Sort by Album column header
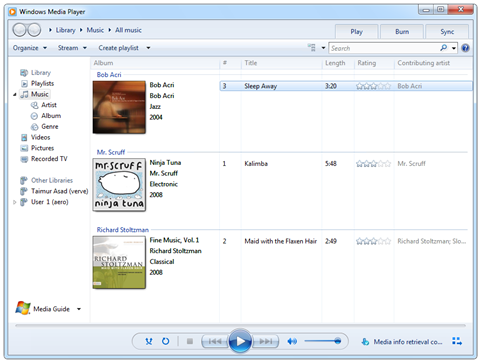The image size is (480, 363). [155, 63]
